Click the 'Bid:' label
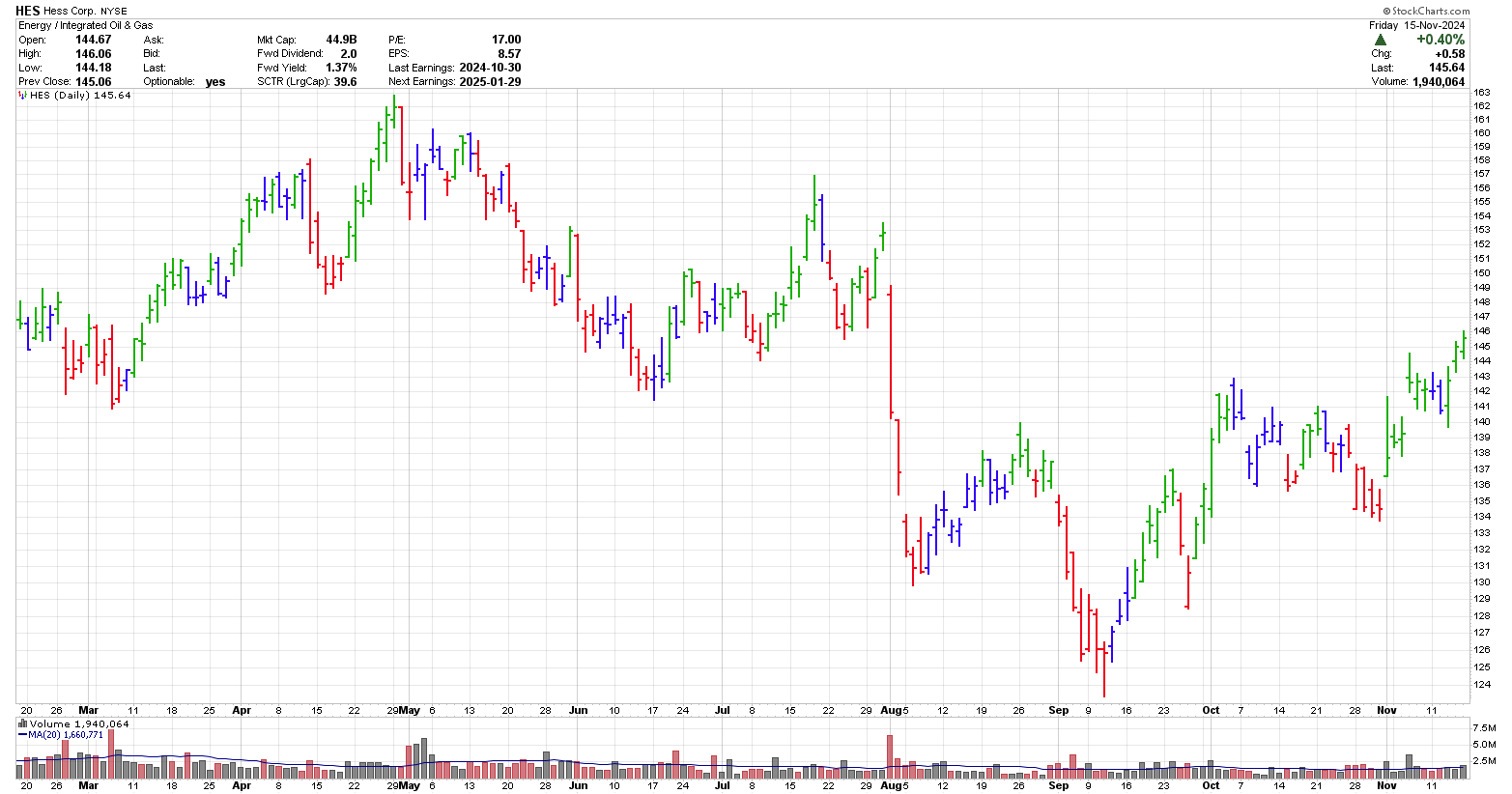 [153, 54]
